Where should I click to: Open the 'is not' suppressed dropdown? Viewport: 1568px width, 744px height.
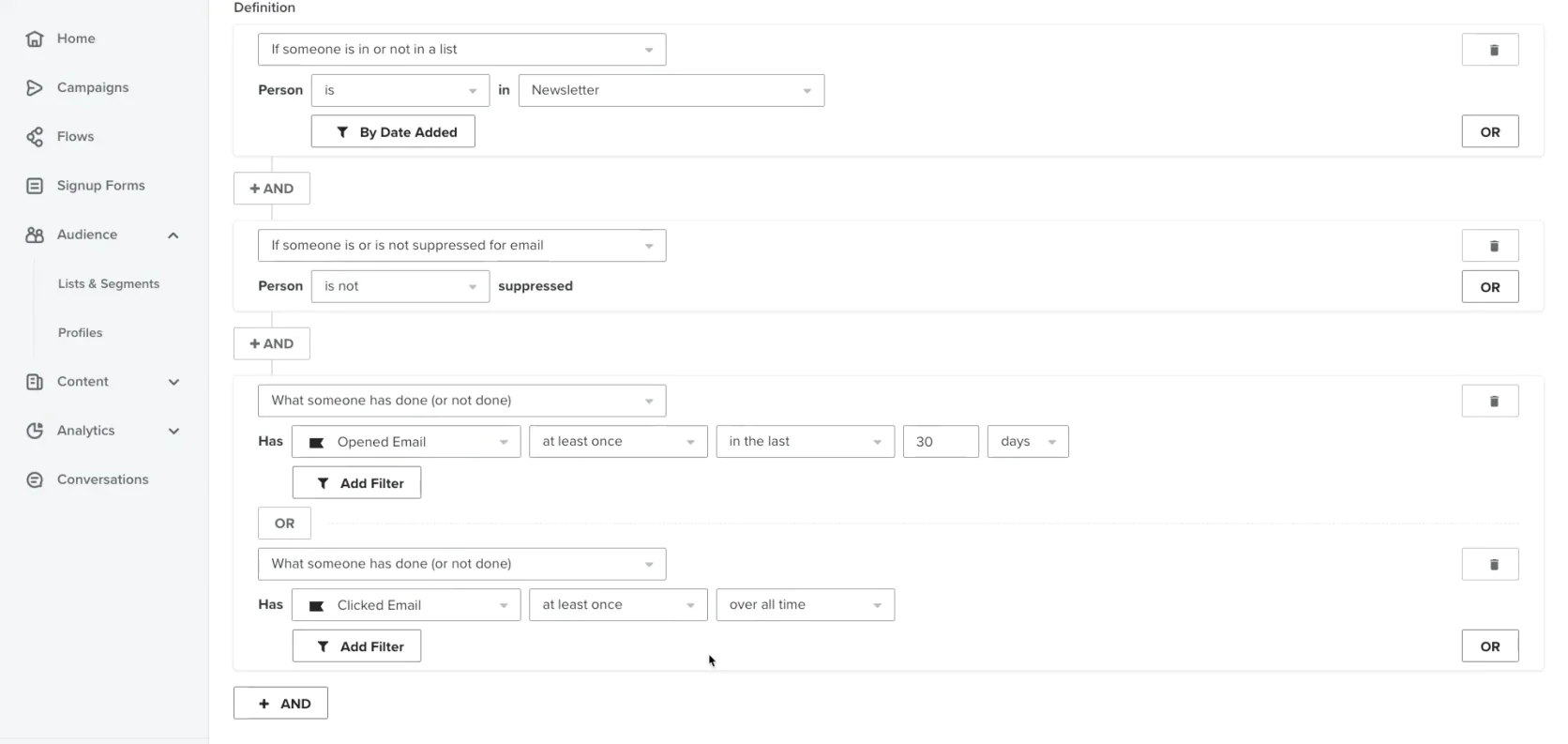[400, 286]
